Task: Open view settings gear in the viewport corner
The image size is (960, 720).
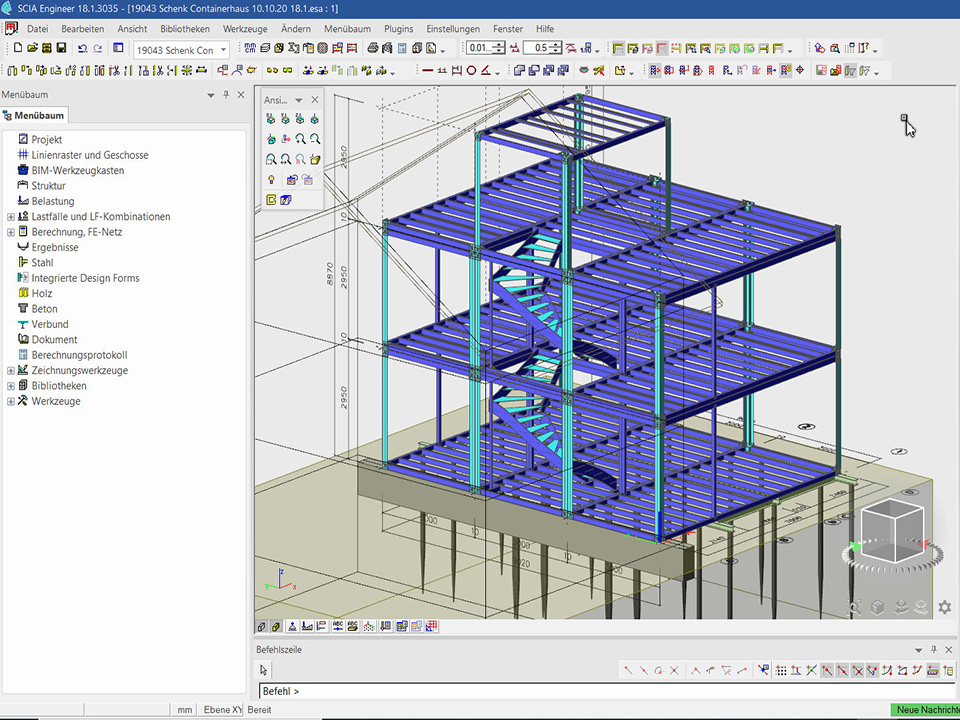Action: click(x=944, y=607)
